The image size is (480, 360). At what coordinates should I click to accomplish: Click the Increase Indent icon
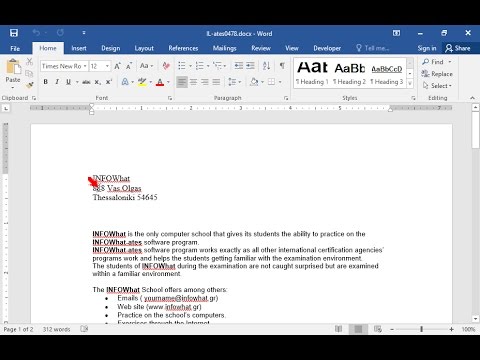click(x=250, y=66)
